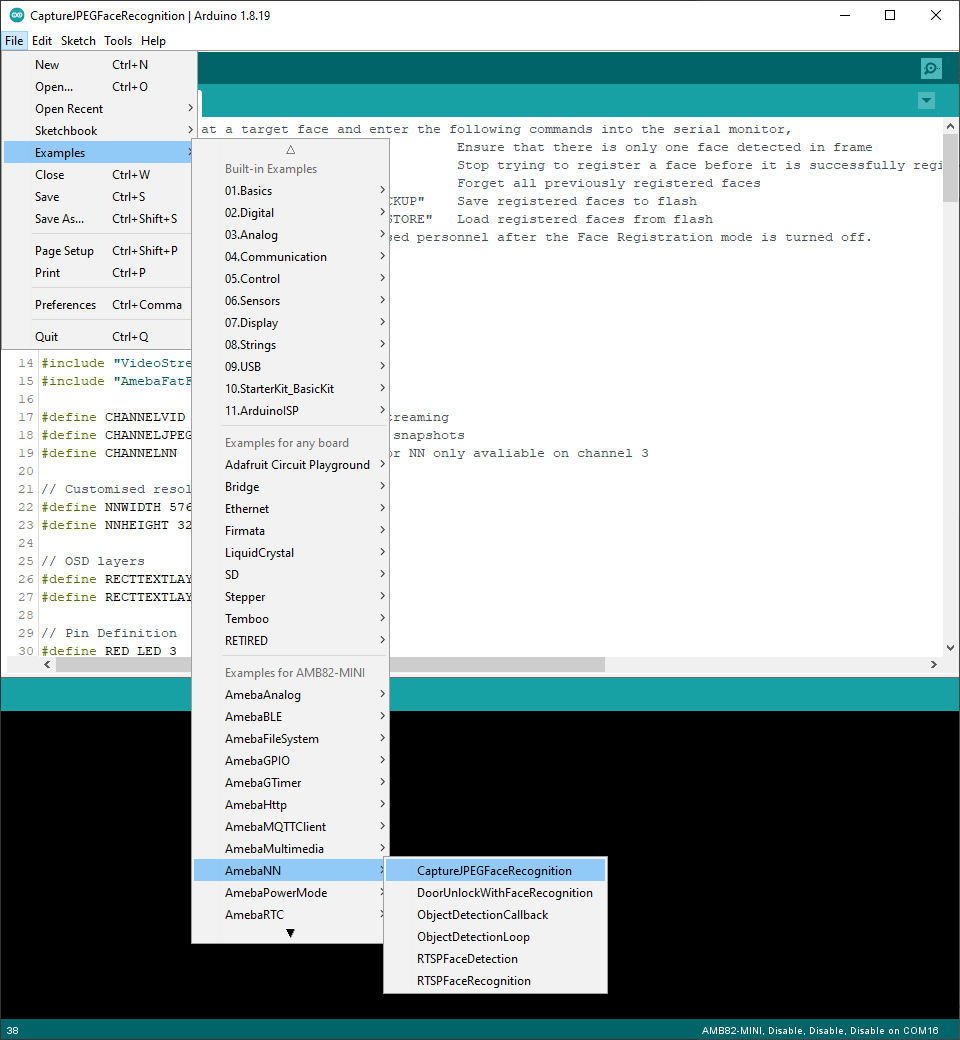This screenshot has width=960, height=1040.
Task: Open the Edit menu
Action: click(42, 41)
